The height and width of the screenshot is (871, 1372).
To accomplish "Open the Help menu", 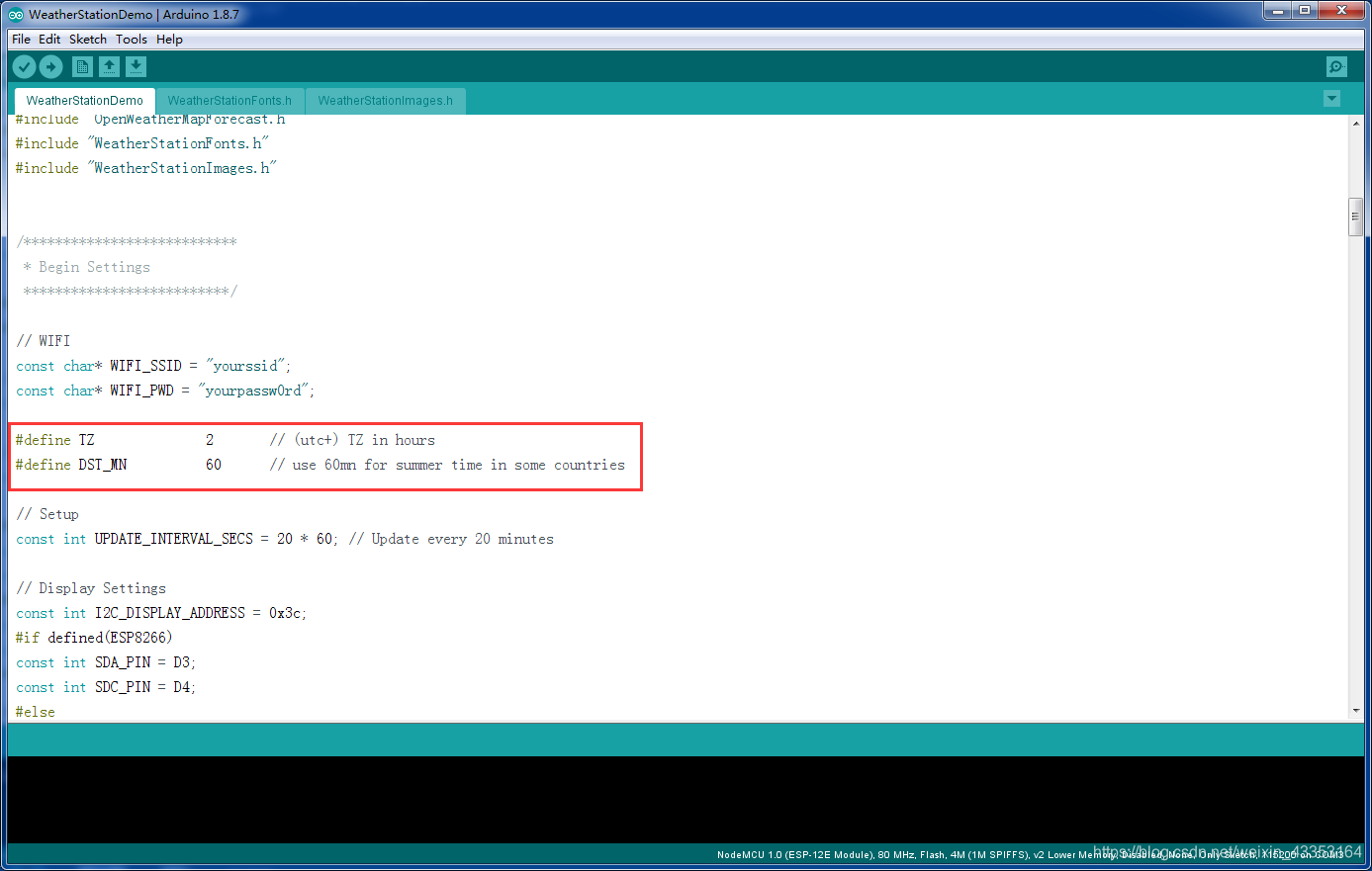I will point(169,40).
